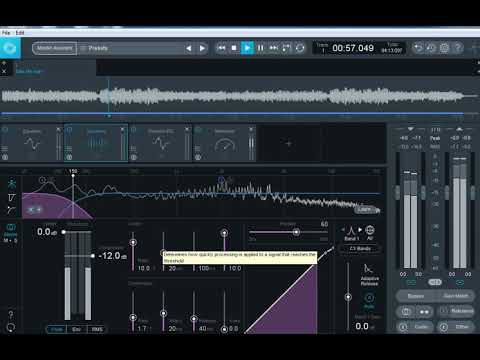480x360 pixels.
Task: Open the Presets selector
Action: pyautogui.click(x=130, y=48)
